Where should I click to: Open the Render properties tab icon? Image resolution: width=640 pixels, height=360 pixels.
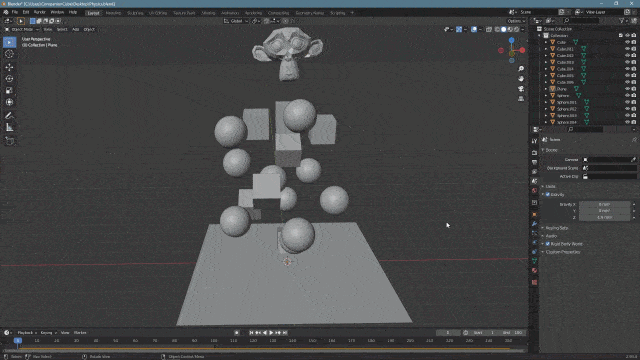coord(534,153)
